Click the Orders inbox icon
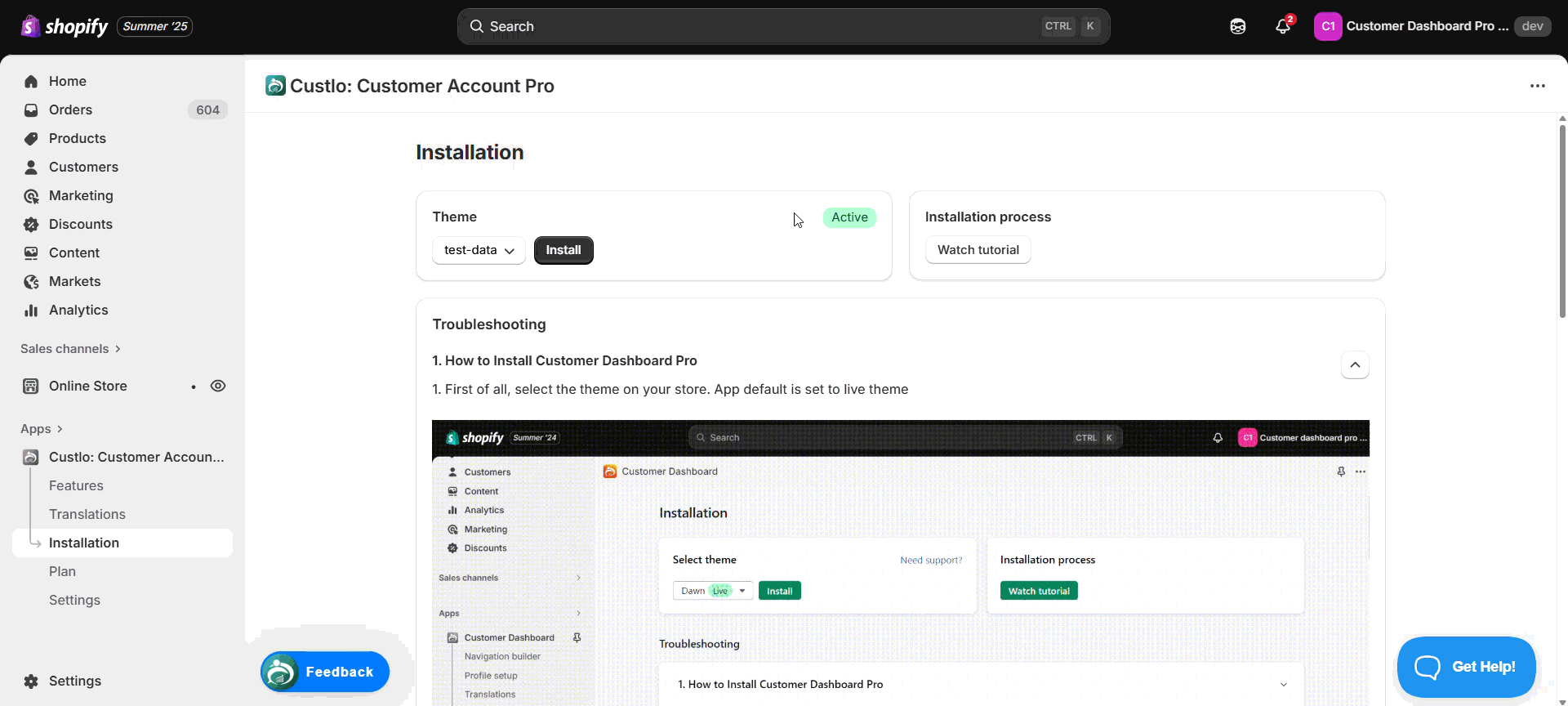Viewport: 1568px width, 706px height. pyautogui.click(x=31, y=109)
